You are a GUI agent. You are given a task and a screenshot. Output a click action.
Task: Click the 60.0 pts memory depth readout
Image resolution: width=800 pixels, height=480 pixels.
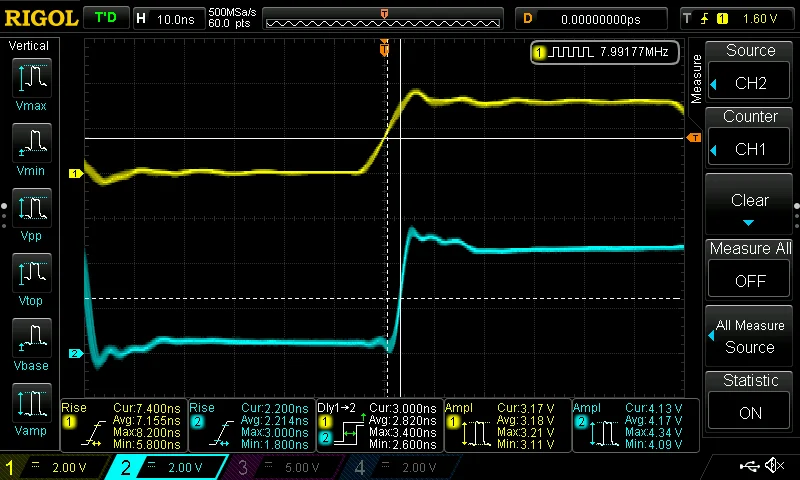[229, 23]
